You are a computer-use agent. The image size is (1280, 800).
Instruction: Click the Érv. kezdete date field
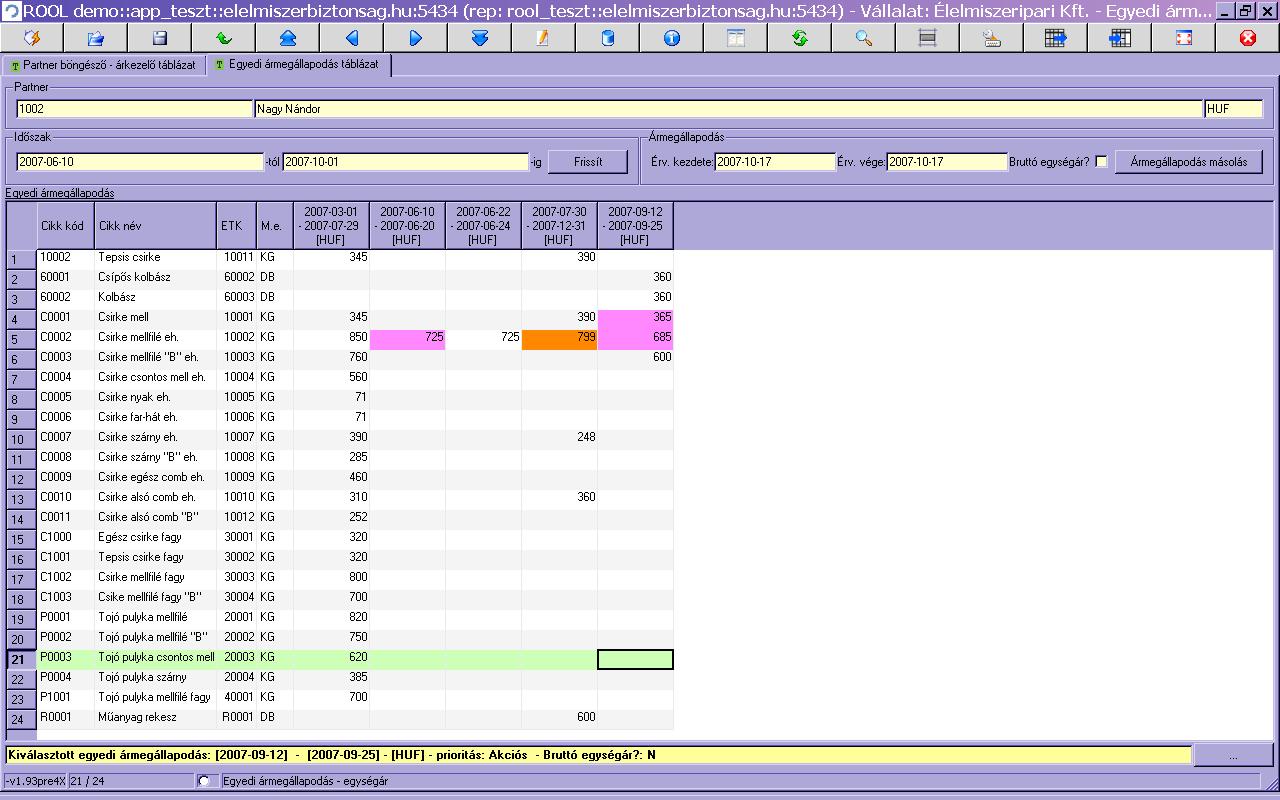tap(774, 162)
